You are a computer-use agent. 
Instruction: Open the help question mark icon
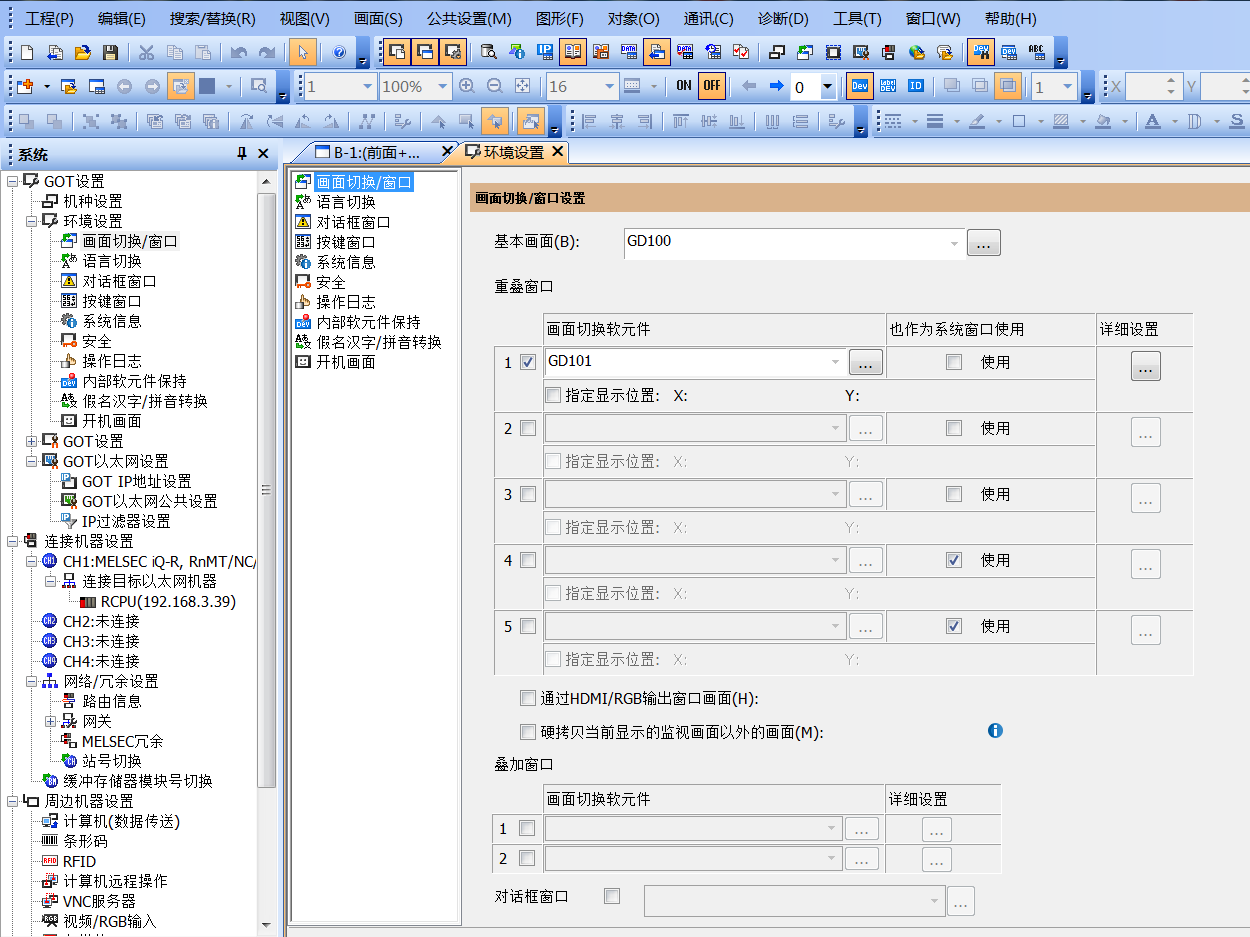click(339, 52)
